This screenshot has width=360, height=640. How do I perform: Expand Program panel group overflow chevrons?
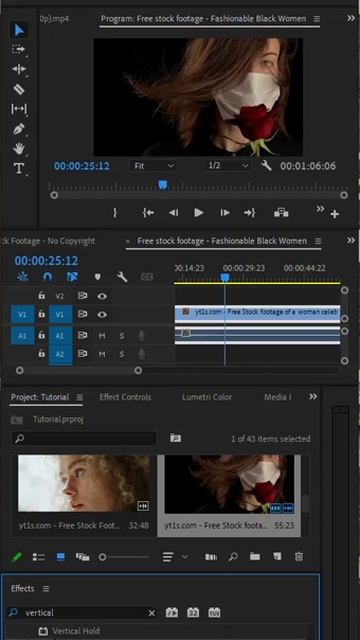pos(351,18)
